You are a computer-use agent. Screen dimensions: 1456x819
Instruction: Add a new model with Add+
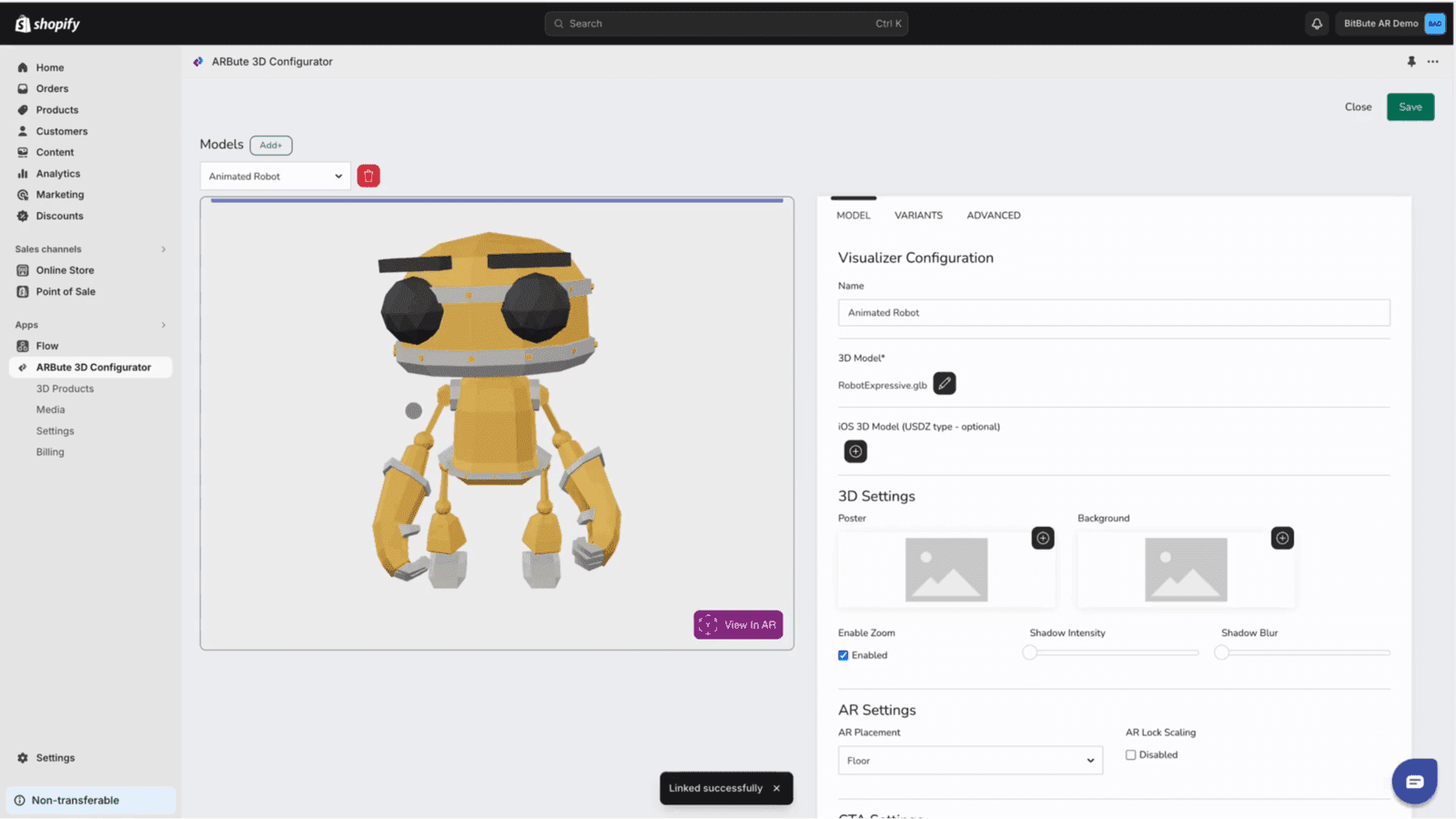click(270, 145)
